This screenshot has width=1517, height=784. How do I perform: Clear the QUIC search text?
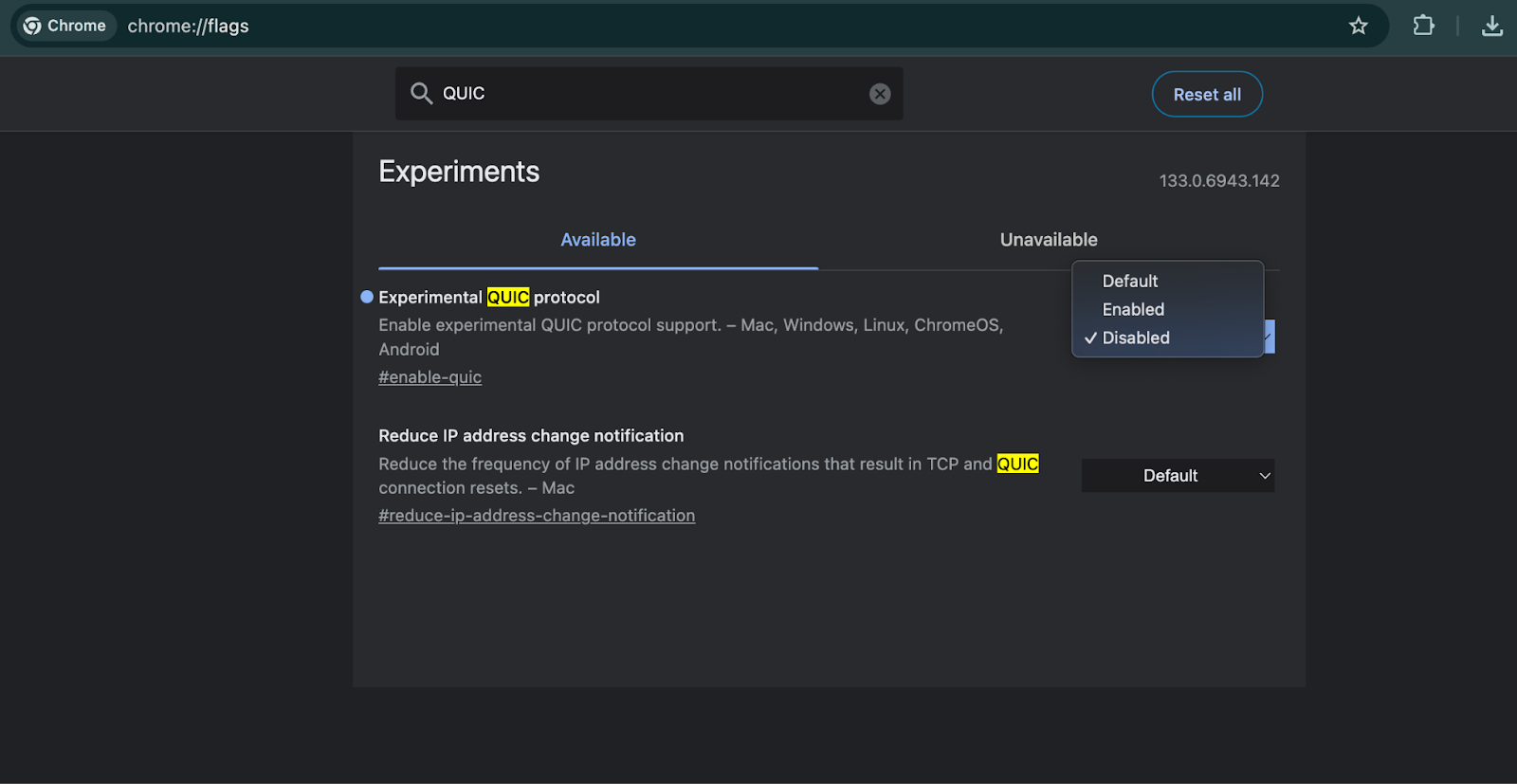point(880,94)
